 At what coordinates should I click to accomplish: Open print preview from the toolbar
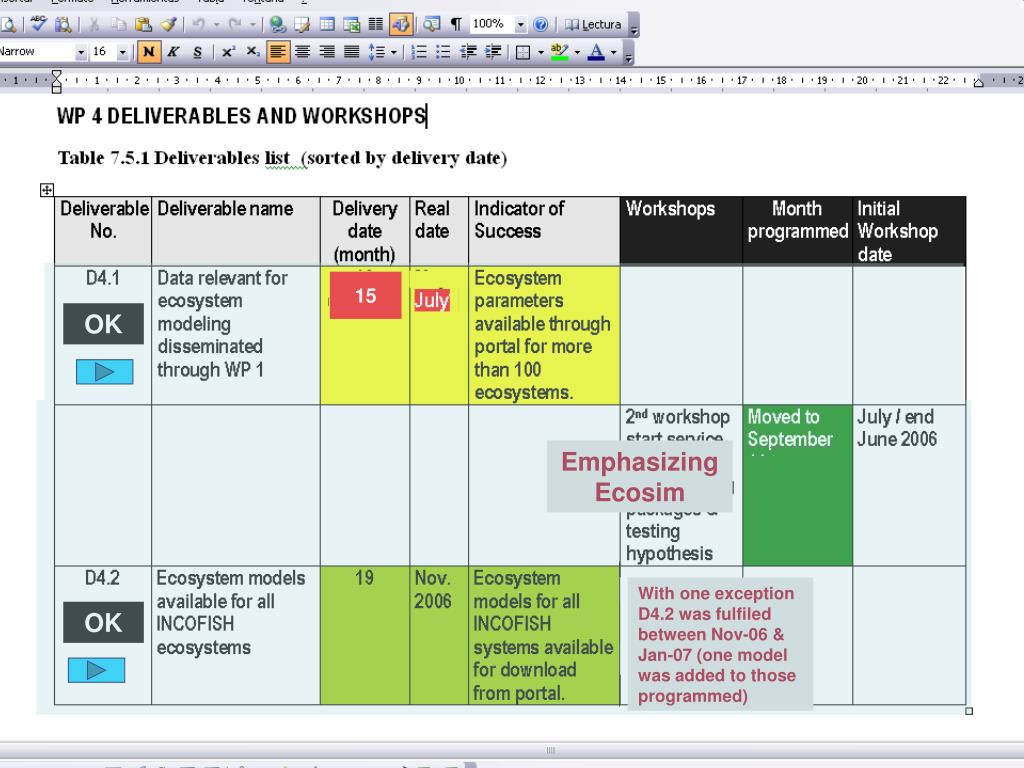pos(9,25)
